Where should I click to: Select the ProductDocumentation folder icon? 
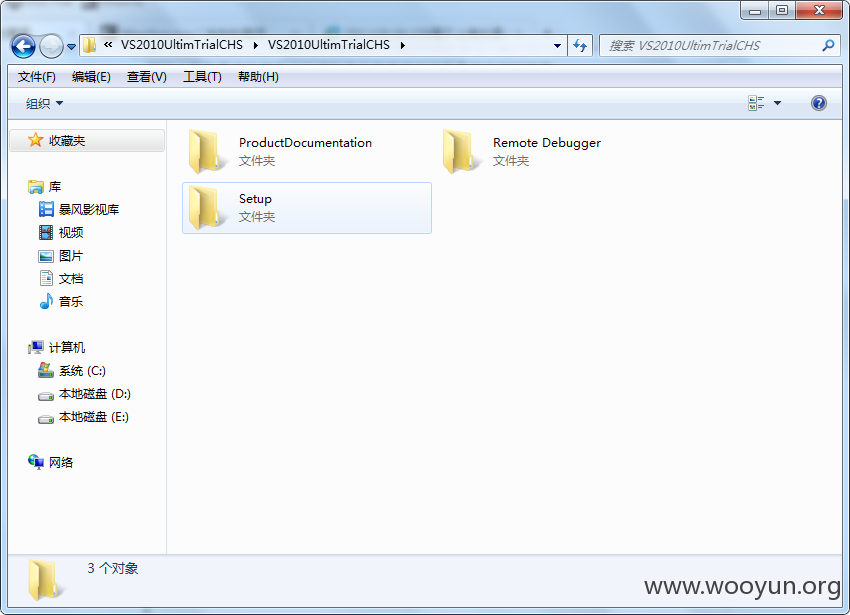point(208,151)
